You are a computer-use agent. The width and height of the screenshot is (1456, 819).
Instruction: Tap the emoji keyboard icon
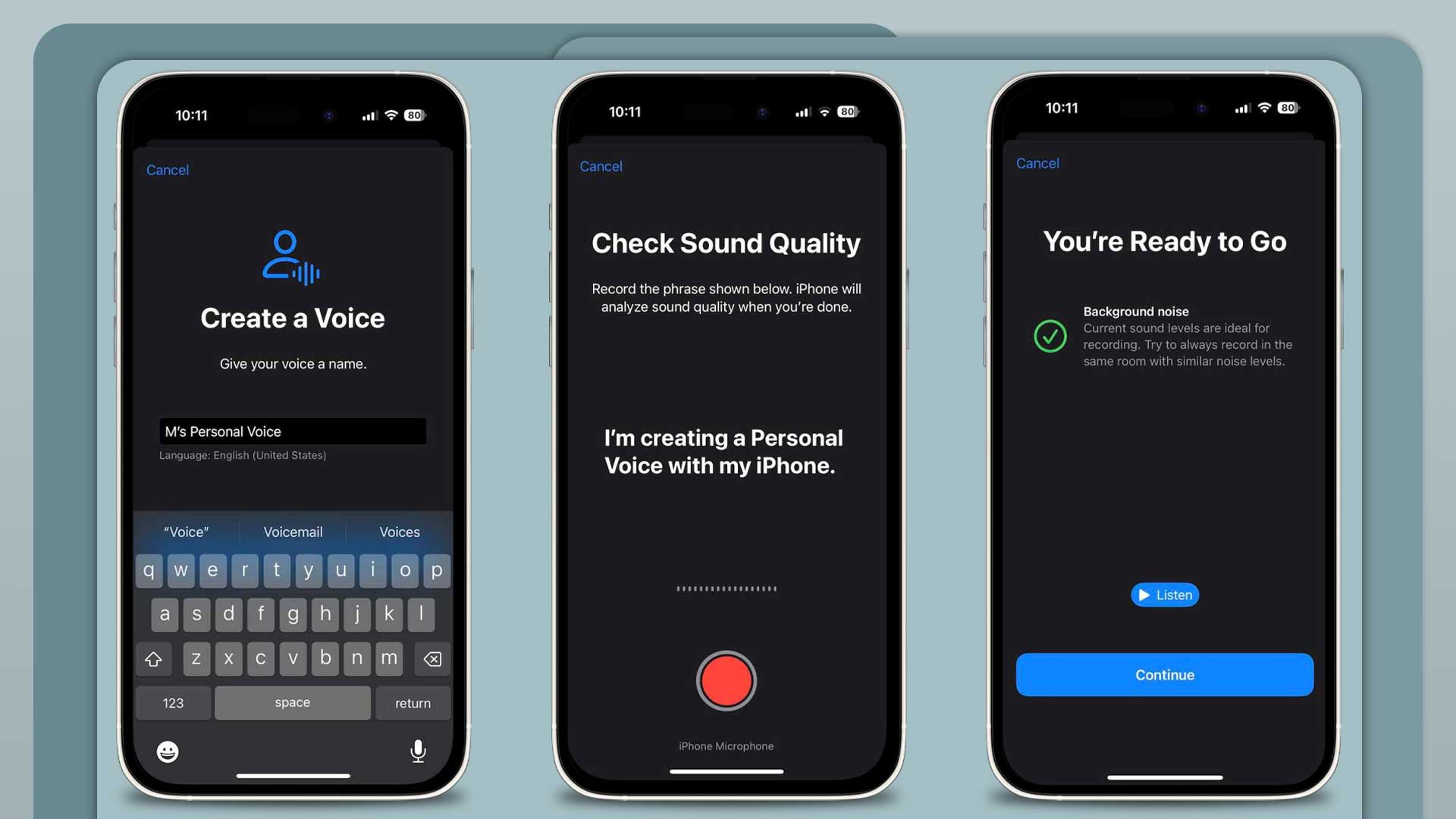tap(167, 751)
